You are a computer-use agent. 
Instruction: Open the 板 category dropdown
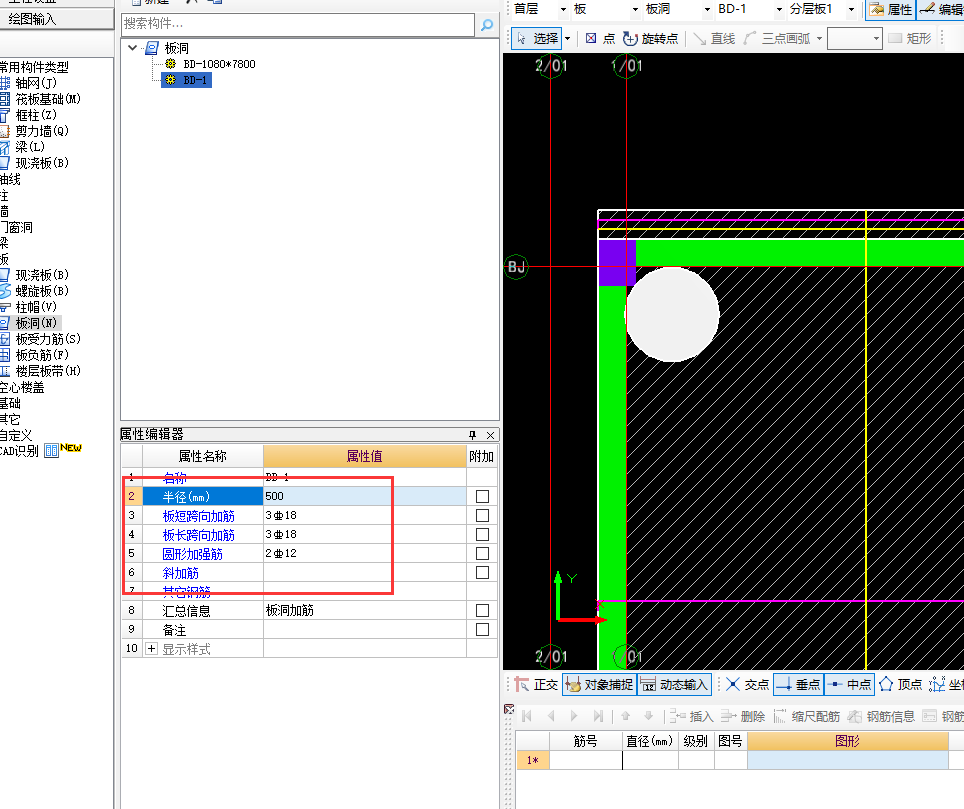[635, 9]
